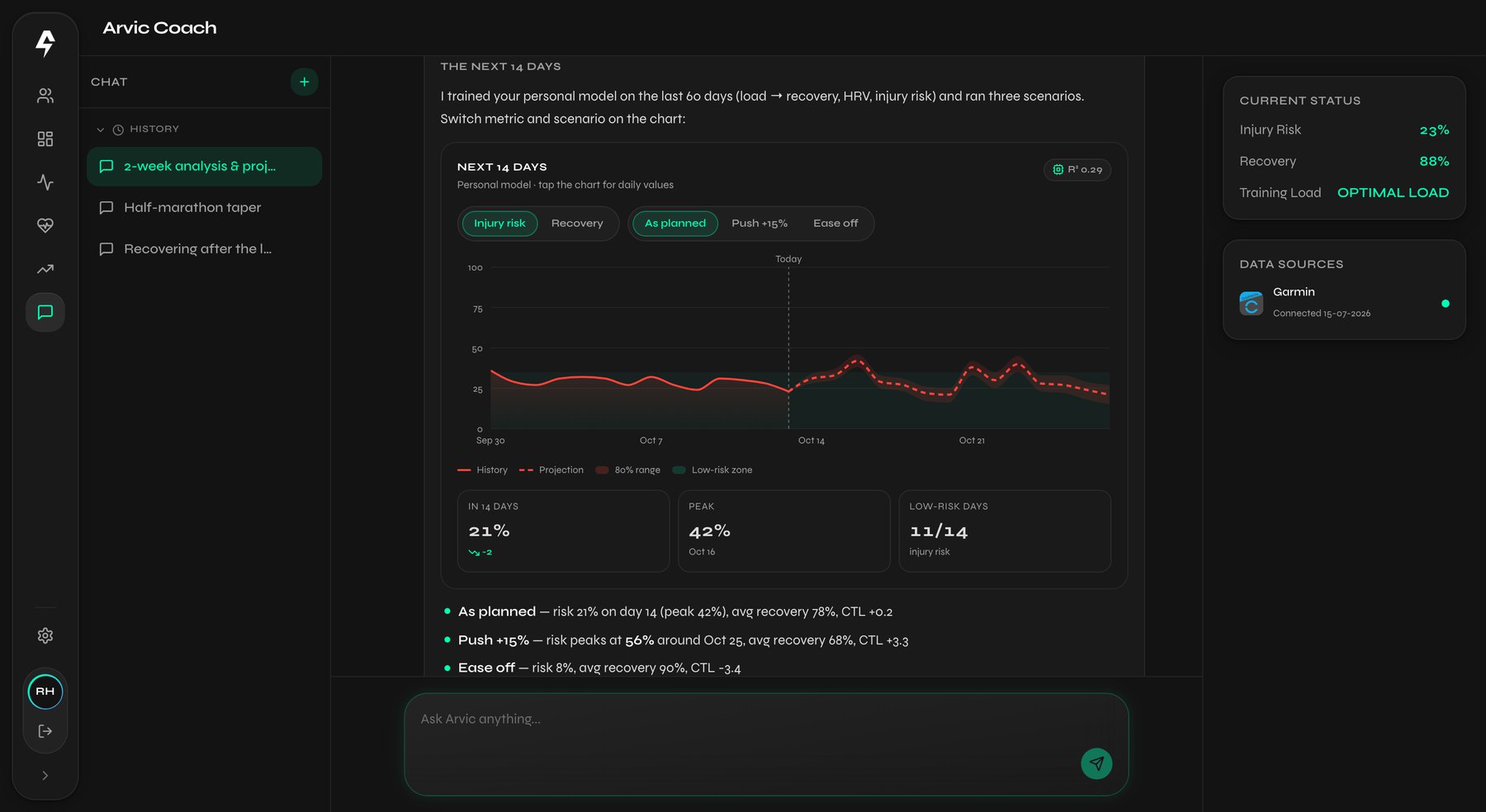Screen dimensions: 1486x812
Task: Select the Injury risk metric
Action: click(499, 224)
